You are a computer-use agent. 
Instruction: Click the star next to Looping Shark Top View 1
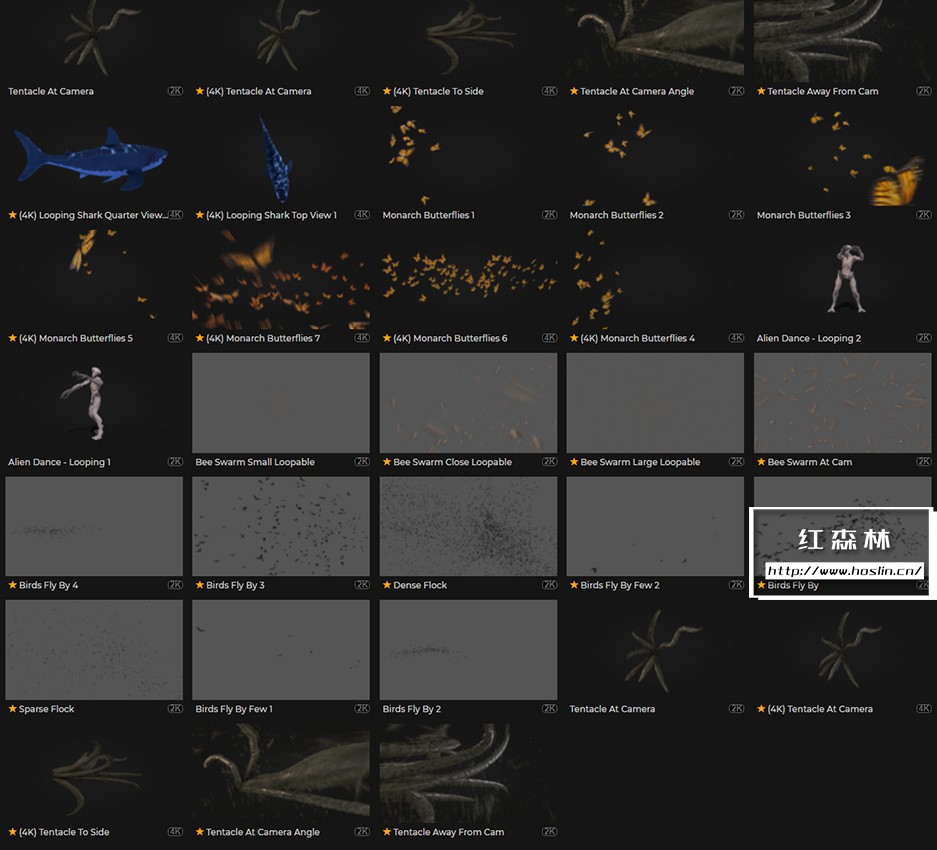click(200, 215)
